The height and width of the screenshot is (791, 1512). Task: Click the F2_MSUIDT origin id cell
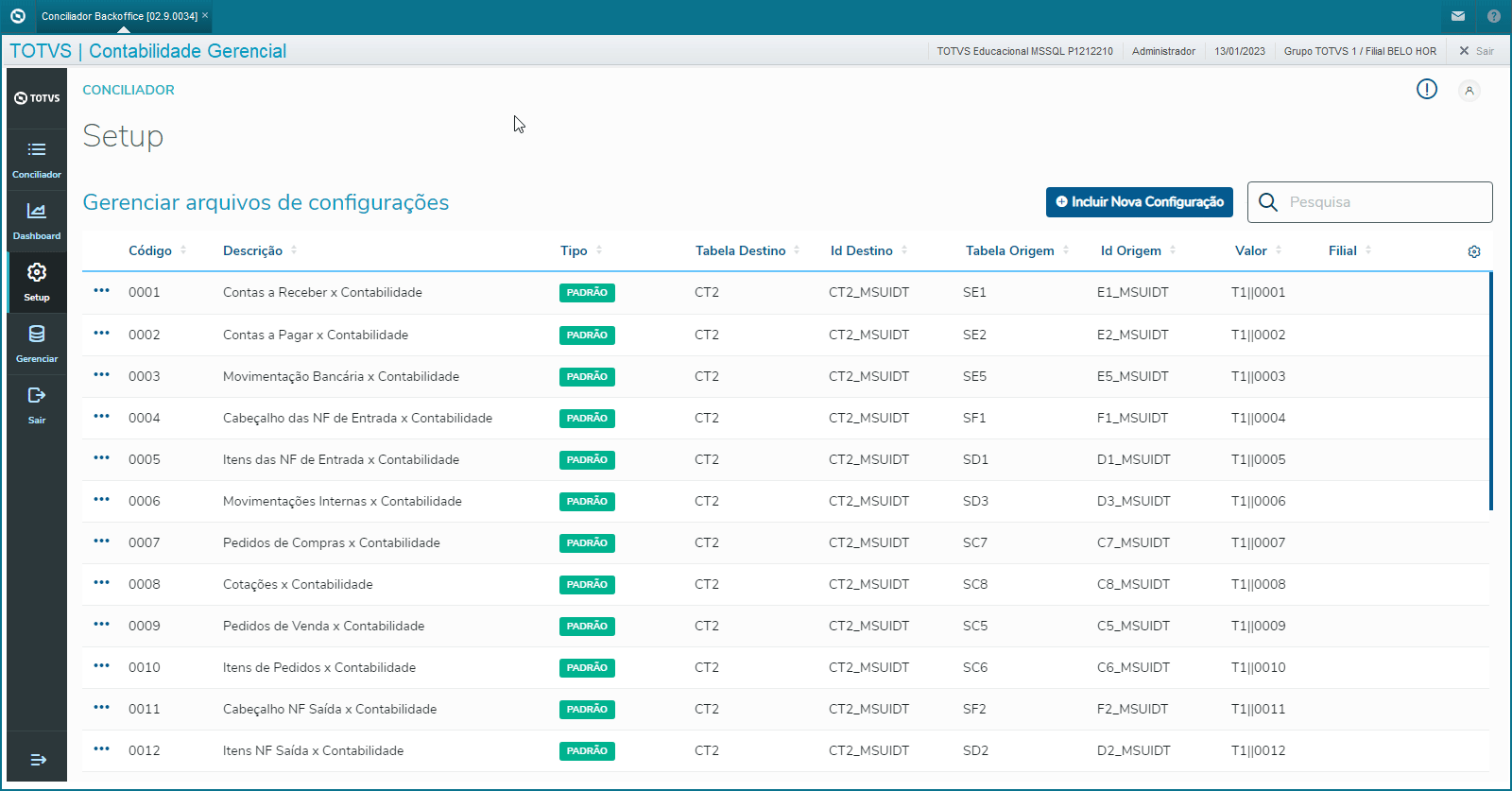pyautogui.click(x=1132, y=709)
